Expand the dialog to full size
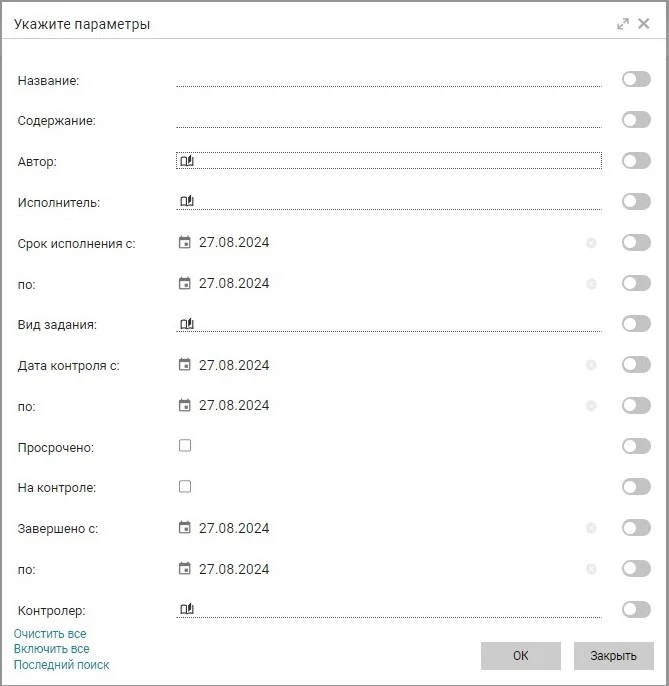 623,24
